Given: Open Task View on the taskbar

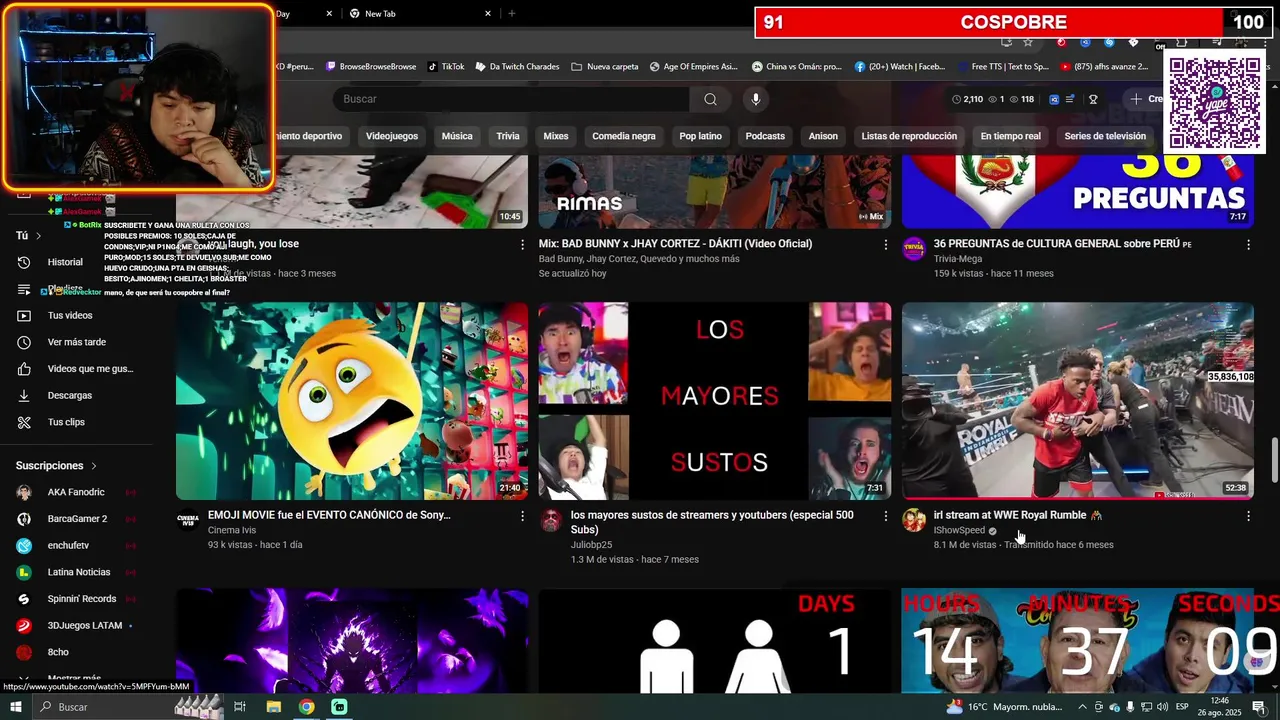Looking at the screenshot, I should [240, 707].
